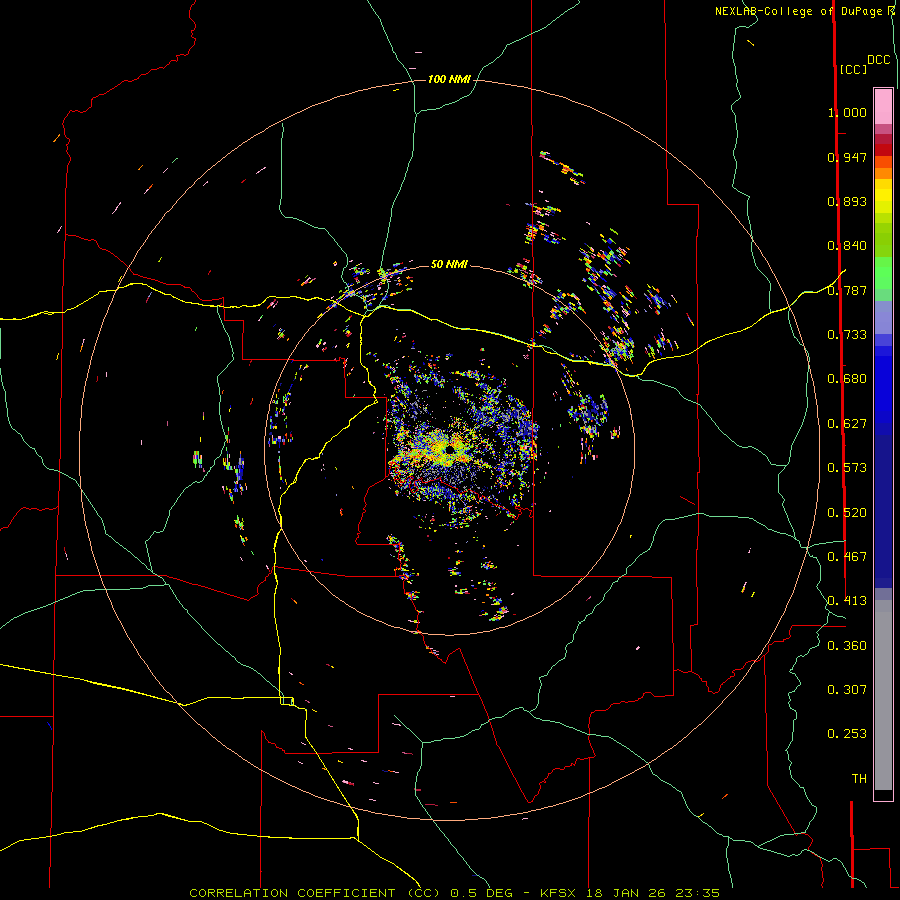Click the 50 NMI range ring label

tap(449, 264)
